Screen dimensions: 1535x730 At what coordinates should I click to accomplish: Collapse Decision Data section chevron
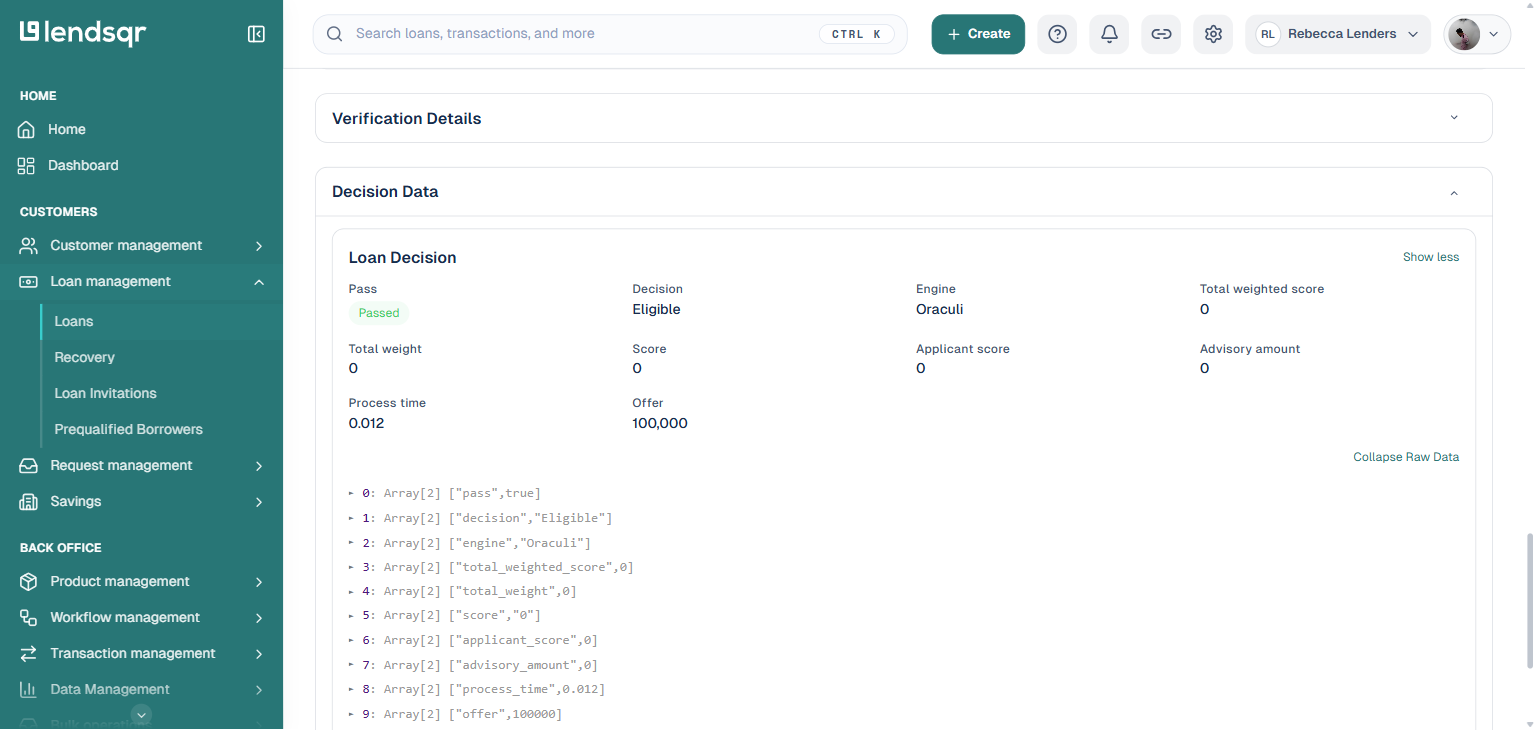(x=1454, y=192)
